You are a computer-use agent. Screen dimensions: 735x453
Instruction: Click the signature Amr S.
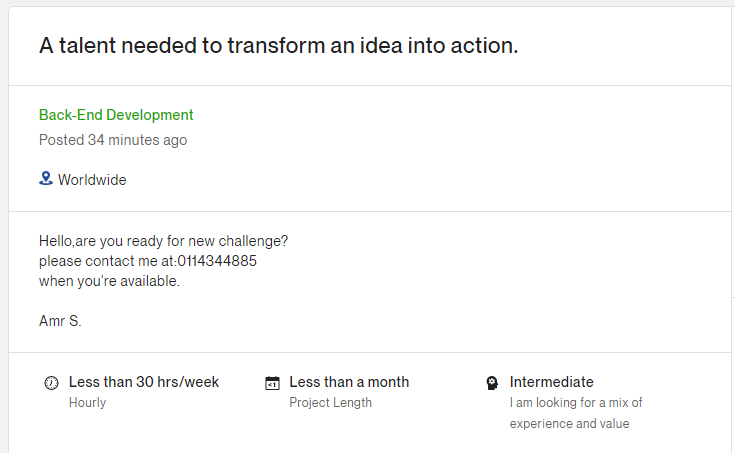point(60,321)
